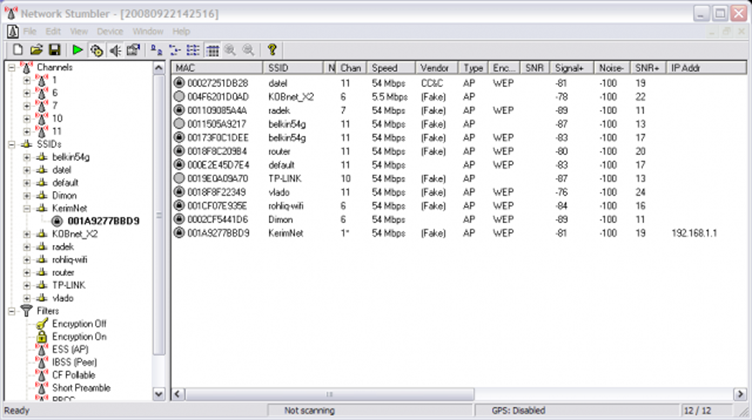Select the ESS (AP) filter

70,350
